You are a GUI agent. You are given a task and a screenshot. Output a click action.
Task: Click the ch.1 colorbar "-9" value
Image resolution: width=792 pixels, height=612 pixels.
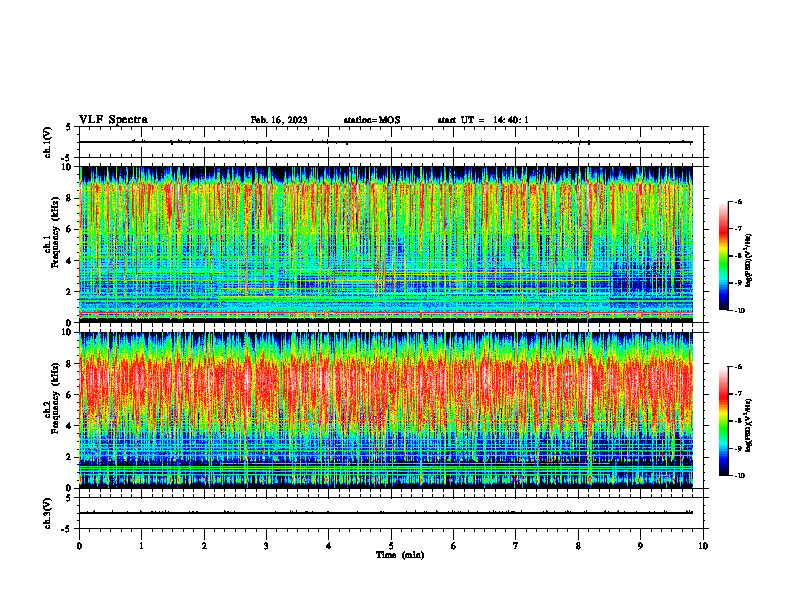738,283
